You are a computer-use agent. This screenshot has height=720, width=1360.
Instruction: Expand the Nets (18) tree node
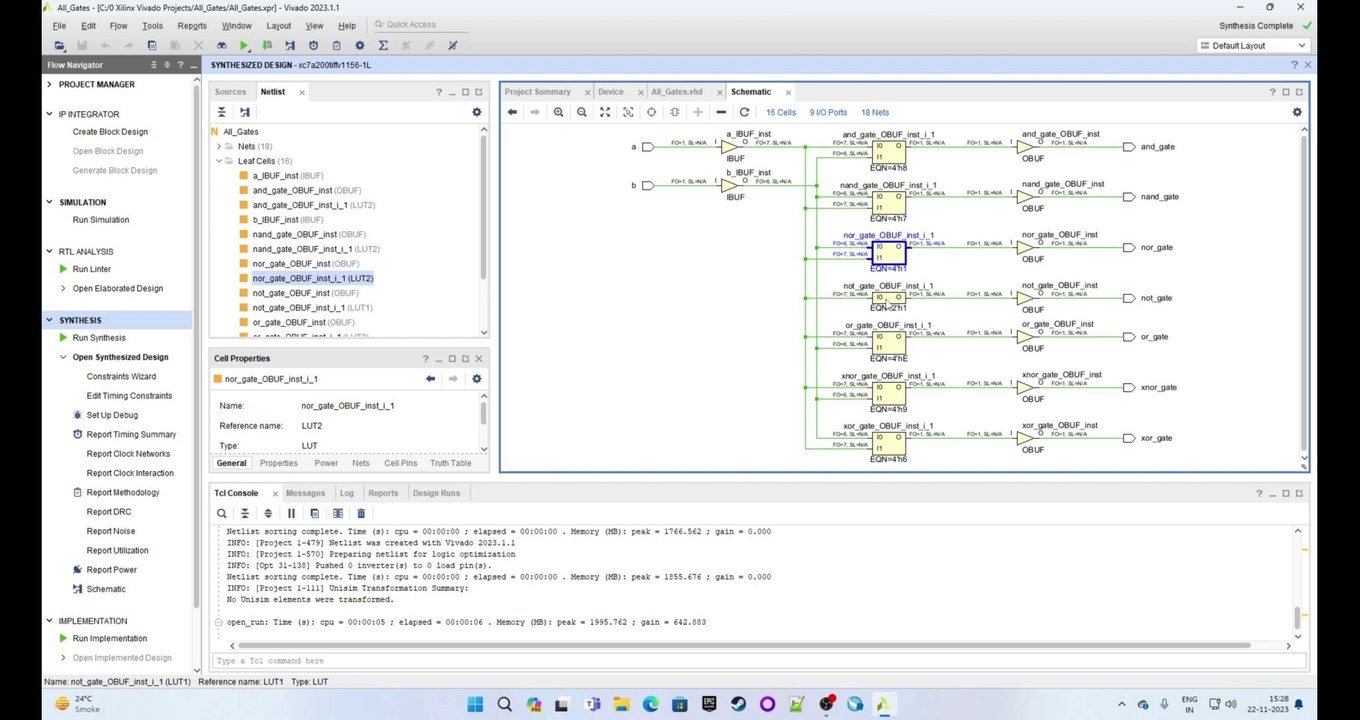[219, 146]
